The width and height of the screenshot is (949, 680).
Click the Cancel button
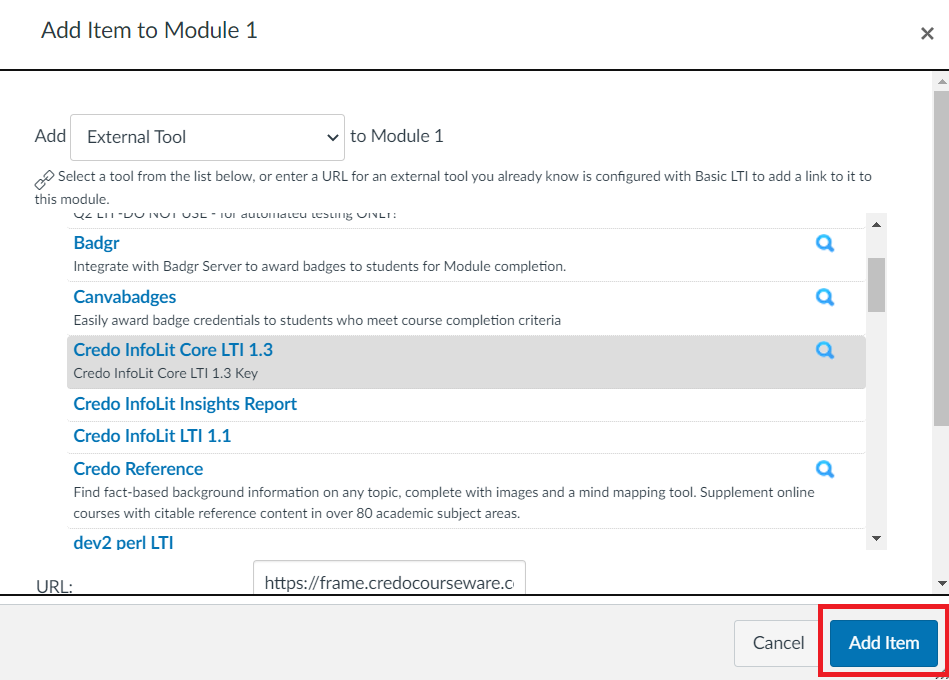[x=778, y=642]
